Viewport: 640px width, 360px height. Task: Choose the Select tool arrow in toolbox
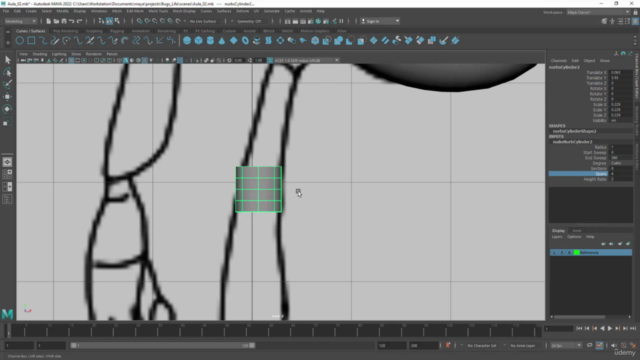(7, 60)
